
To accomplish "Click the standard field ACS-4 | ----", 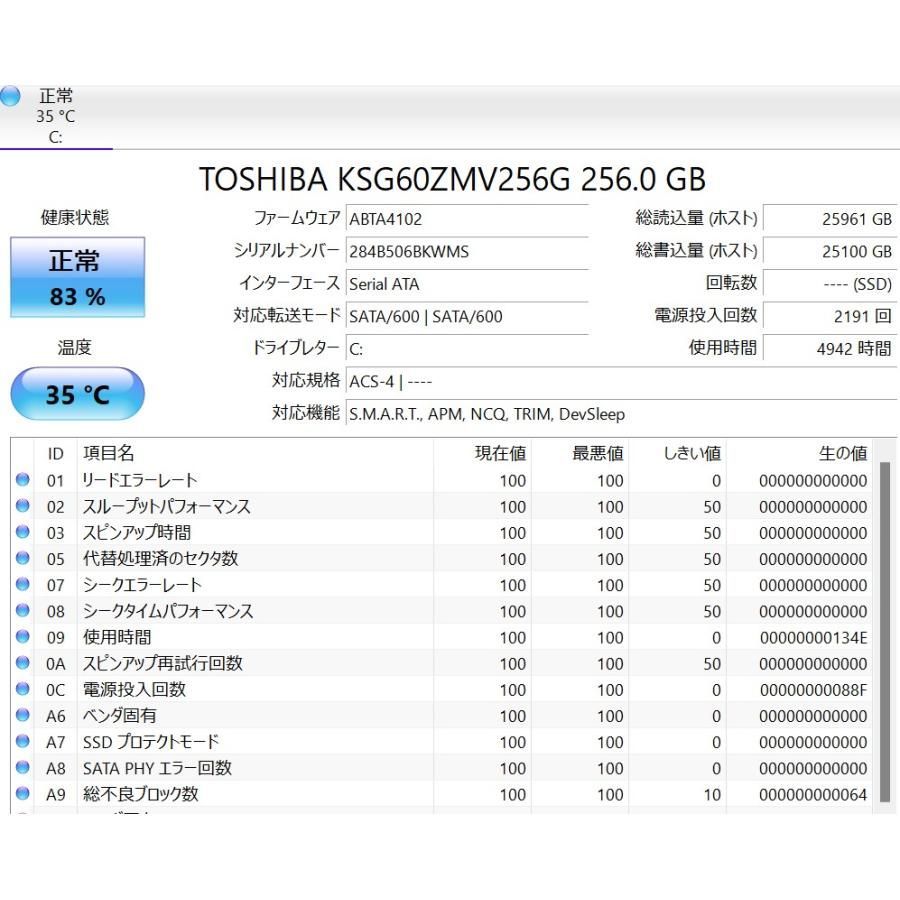I will pos(622,382).
